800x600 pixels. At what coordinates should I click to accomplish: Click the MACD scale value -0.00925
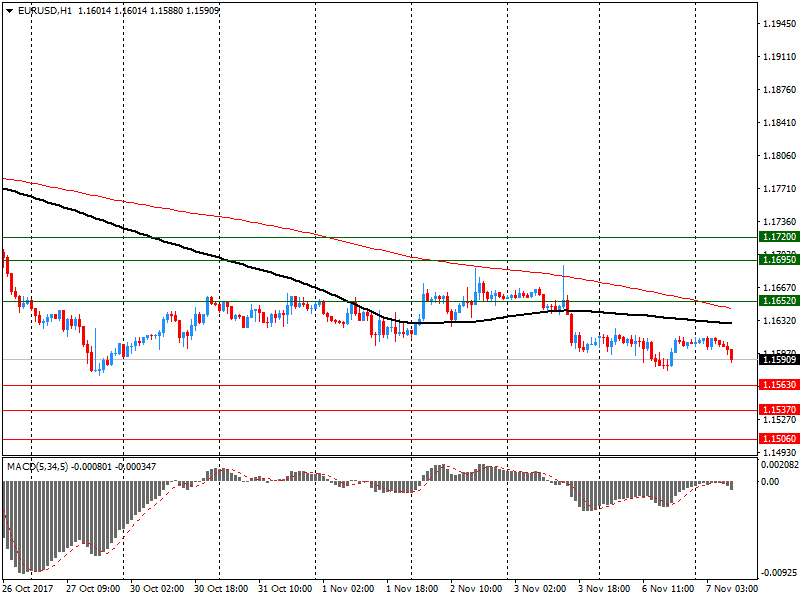click(x=779, y=573)
